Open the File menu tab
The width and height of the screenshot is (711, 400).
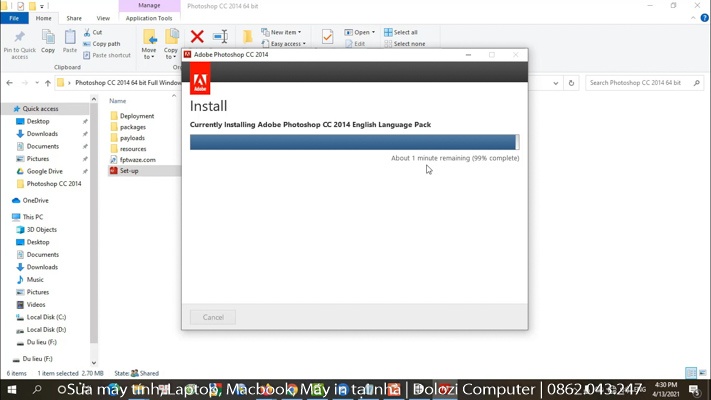coord(14,18)
